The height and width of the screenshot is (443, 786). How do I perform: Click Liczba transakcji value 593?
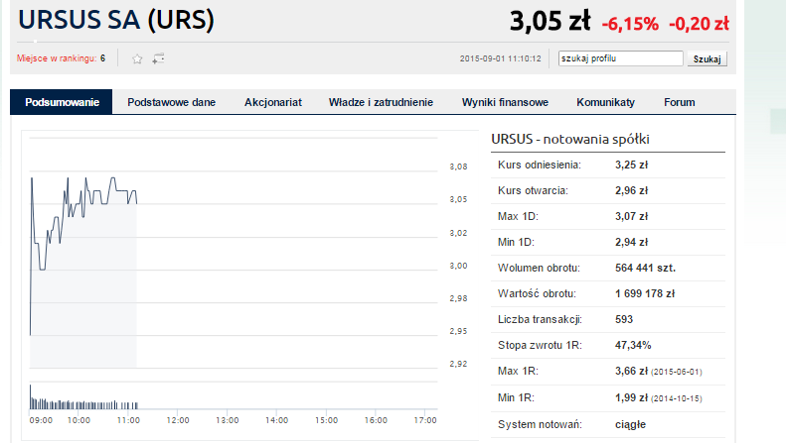[624, 319]
